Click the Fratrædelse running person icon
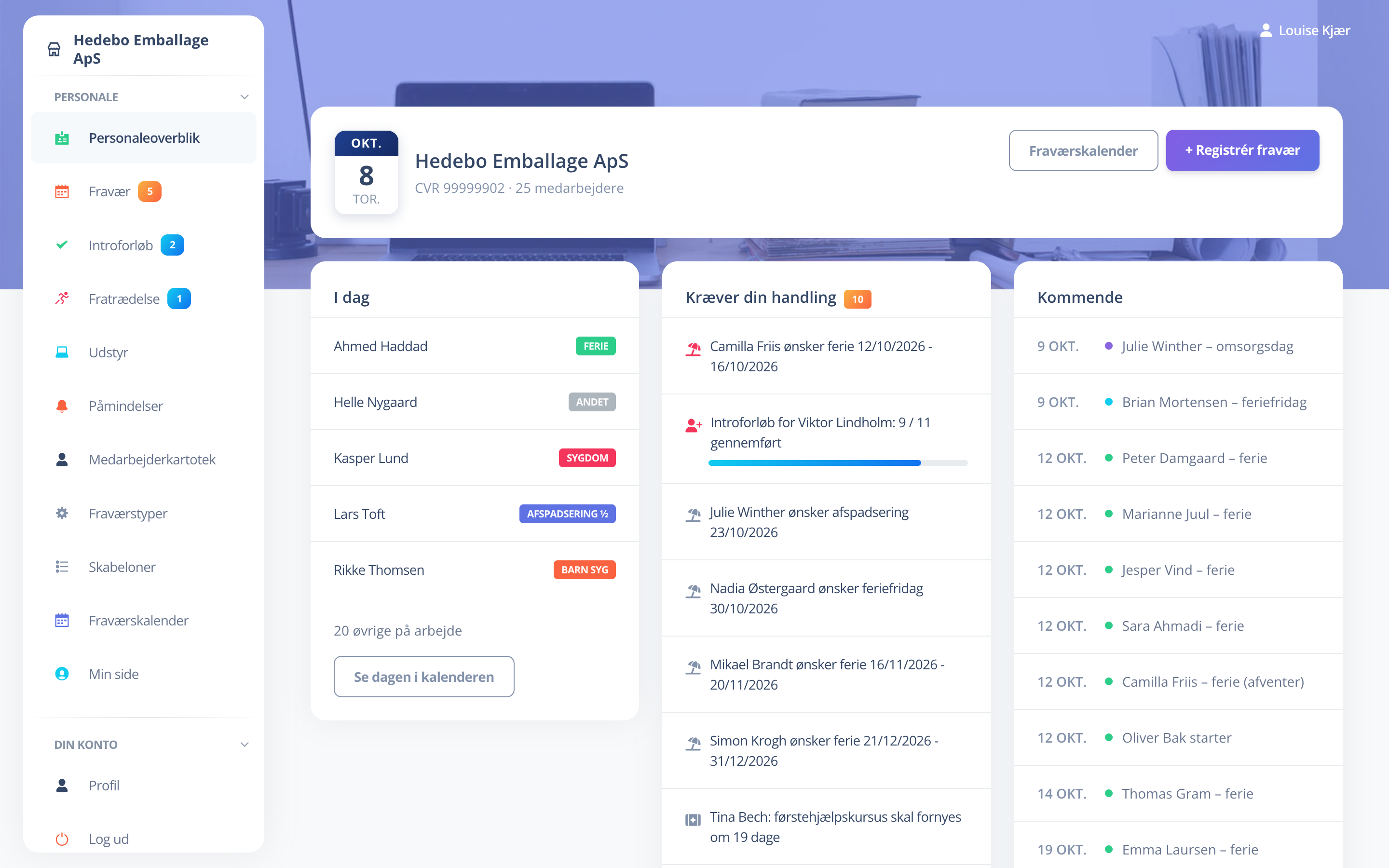Image resolution: width=1389 pixels, height=868 pixels. (62, 298)
